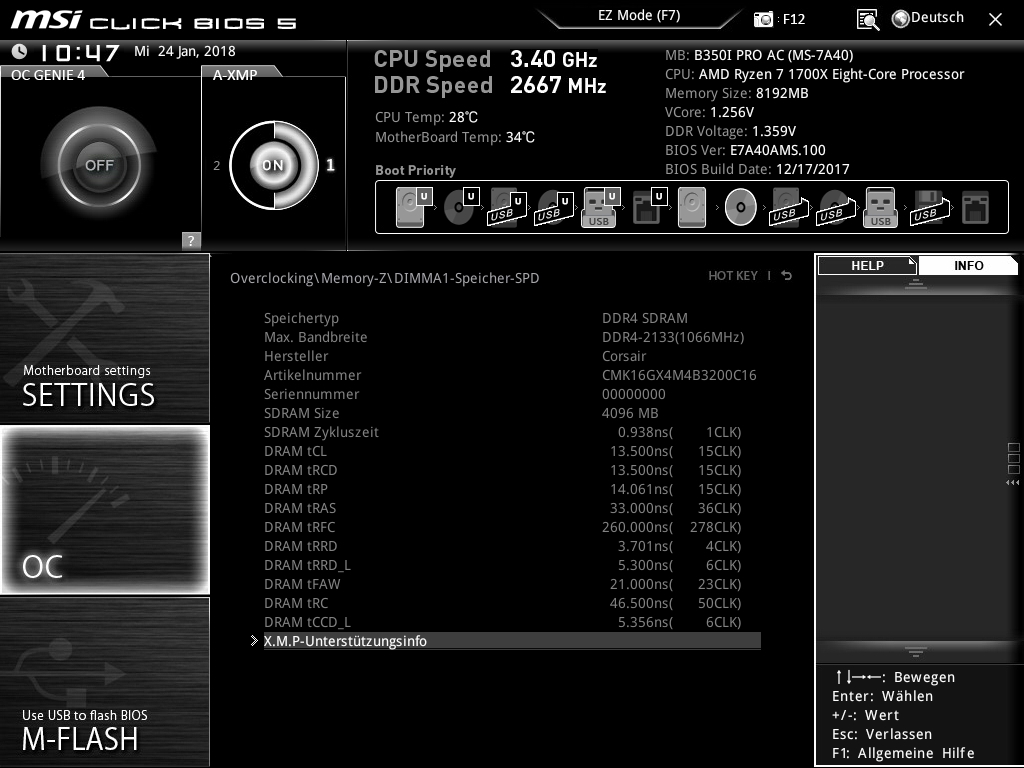
Task: Switch to the HELP tab
Action: pos(867,266)
